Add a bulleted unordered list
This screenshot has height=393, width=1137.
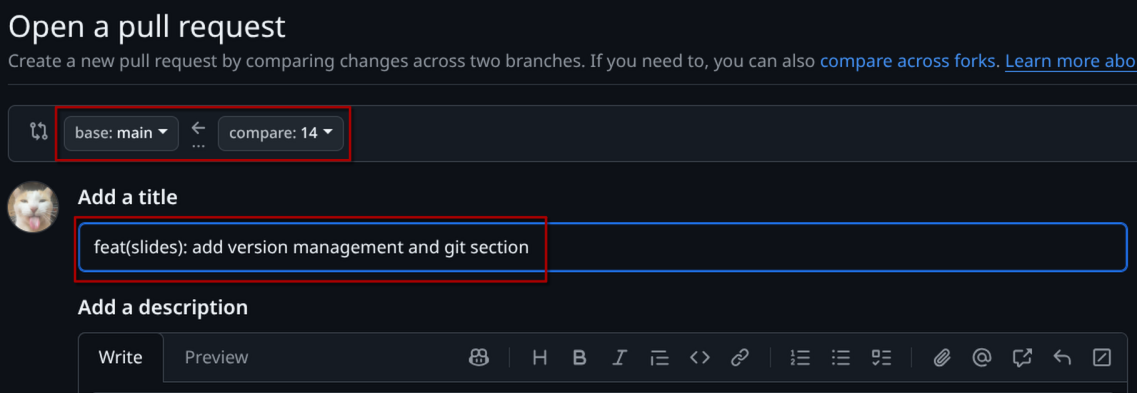coord(840,357)
